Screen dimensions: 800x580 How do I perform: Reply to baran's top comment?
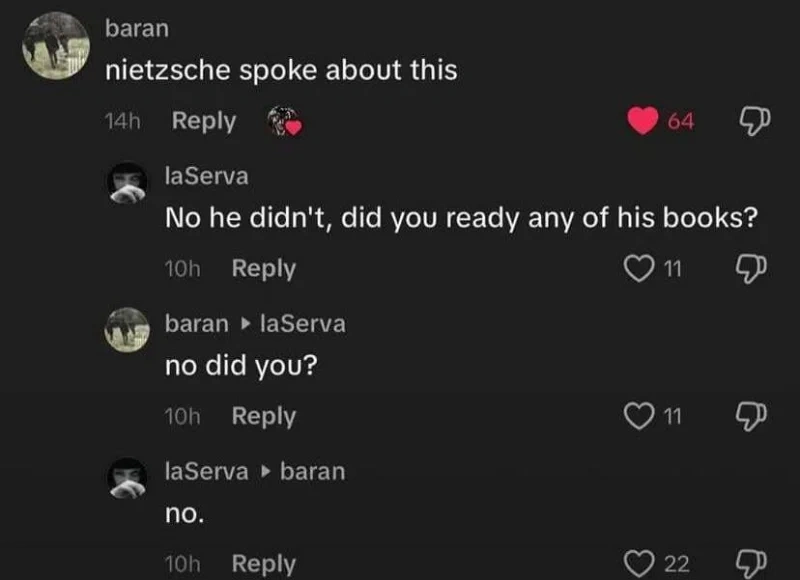[x=204, y=121]
